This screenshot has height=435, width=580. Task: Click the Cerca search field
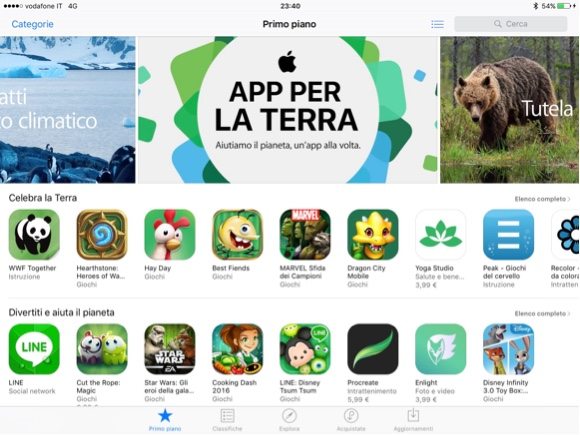tap(510, 24)
